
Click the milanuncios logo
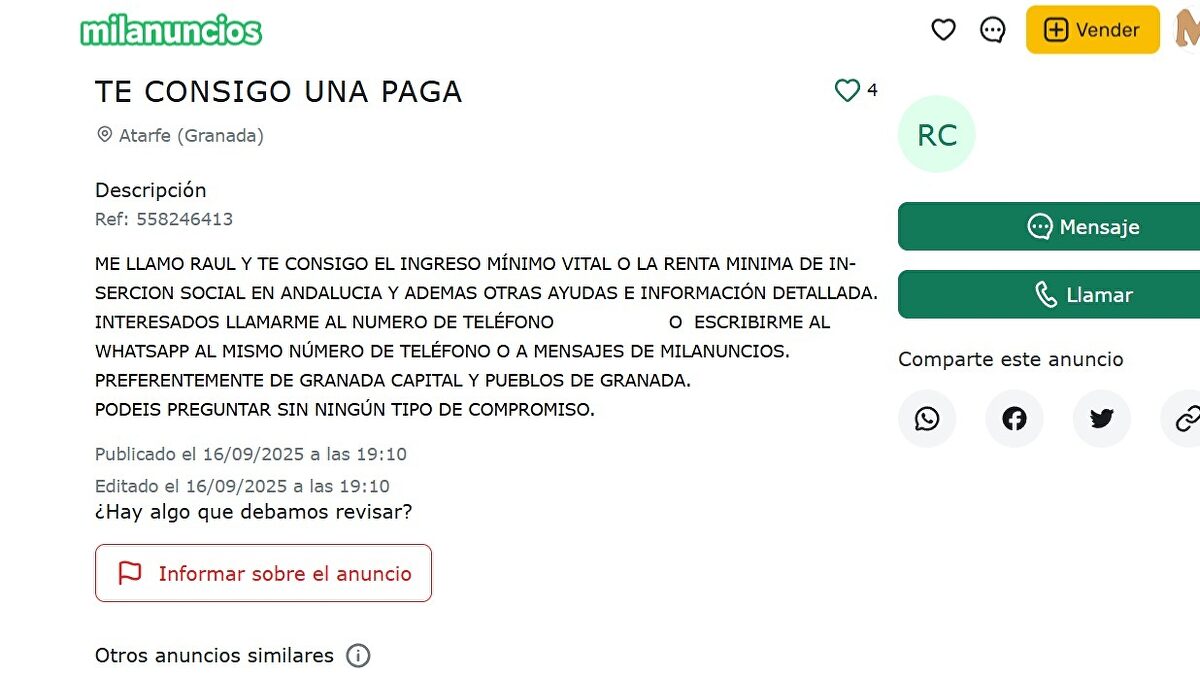click(171, 31)
